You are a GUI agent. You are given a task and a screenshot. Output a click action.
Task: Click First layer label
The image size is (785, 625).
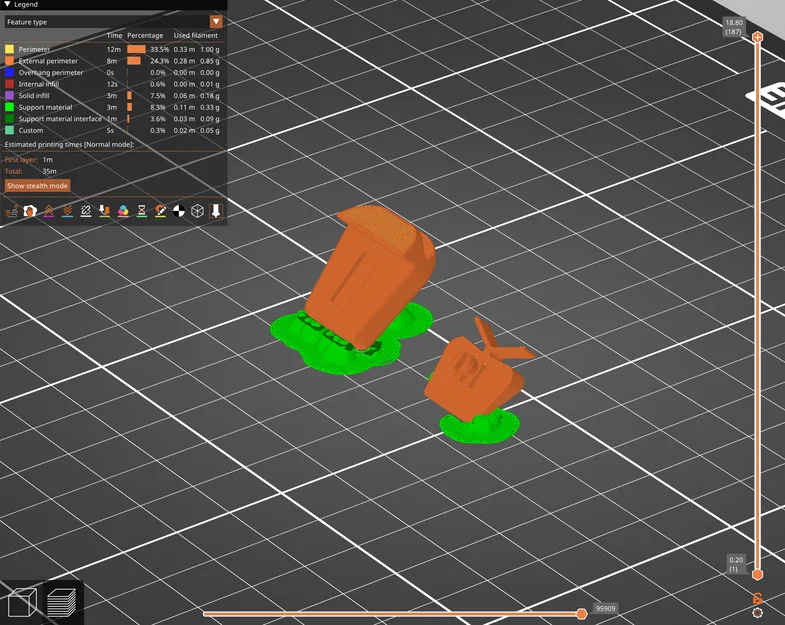pos(21,159)
